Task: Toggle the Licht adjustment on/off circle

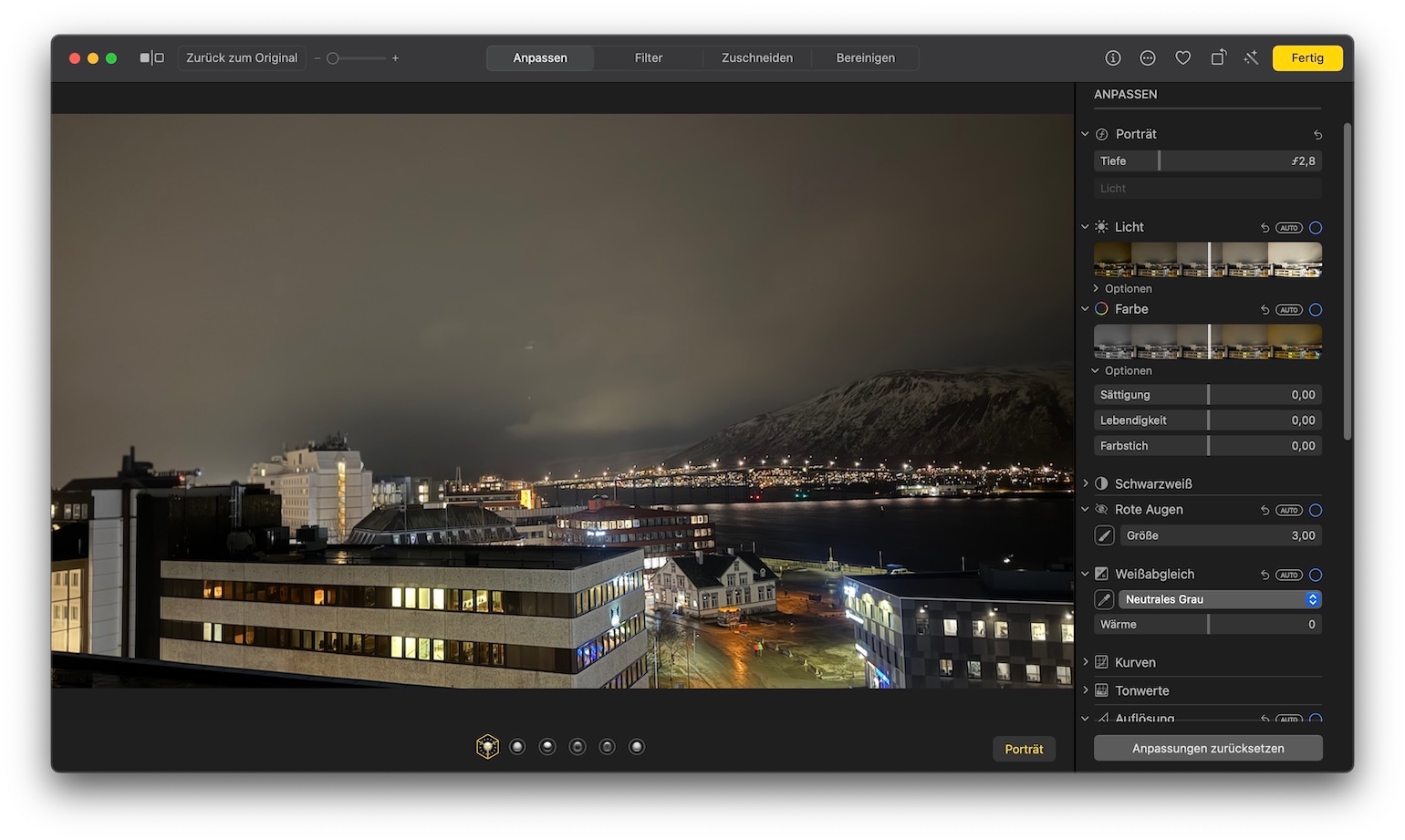Action: [1316, 228]
